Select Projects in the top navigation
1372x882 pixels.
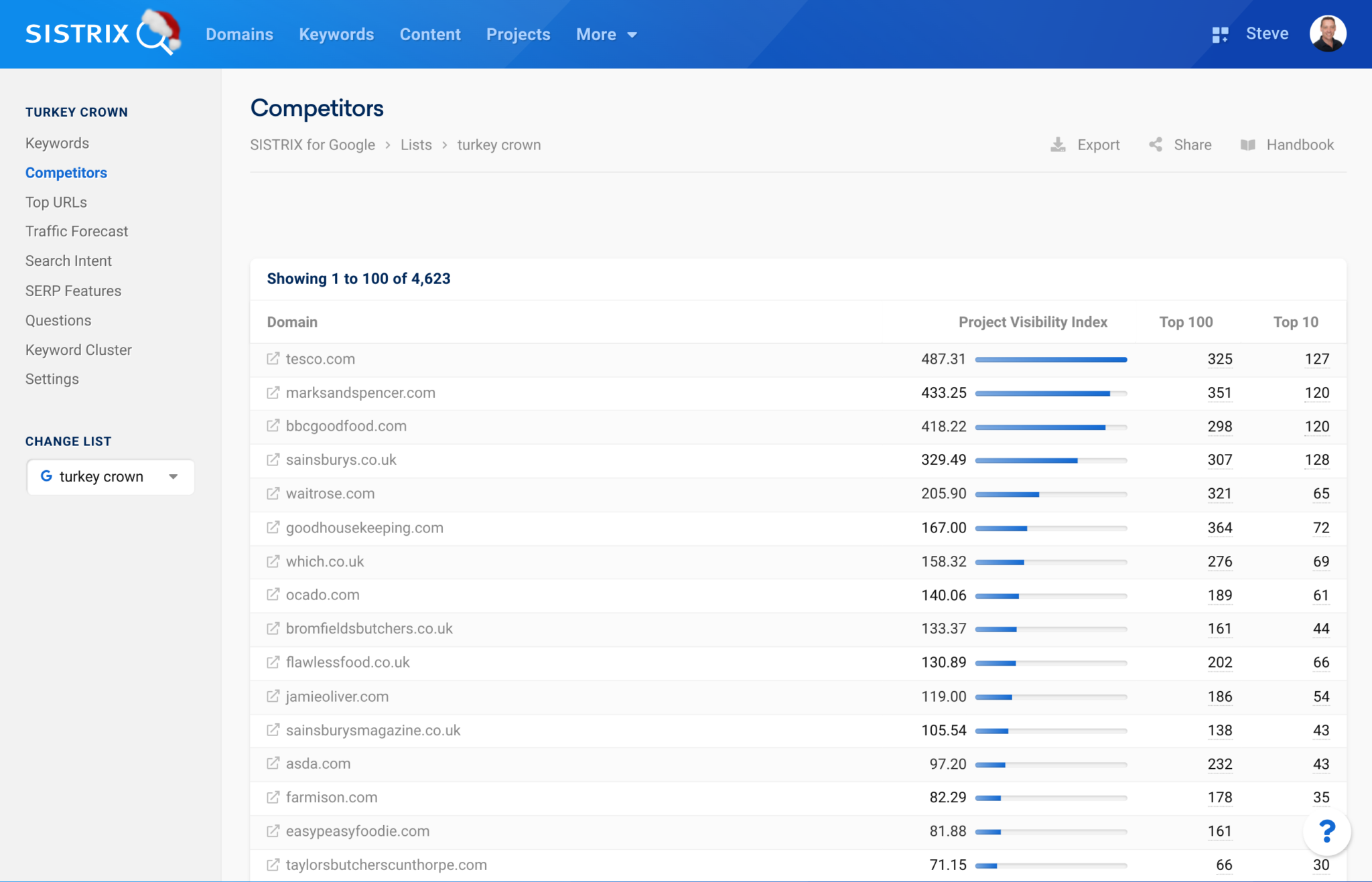tap(518, 34)
